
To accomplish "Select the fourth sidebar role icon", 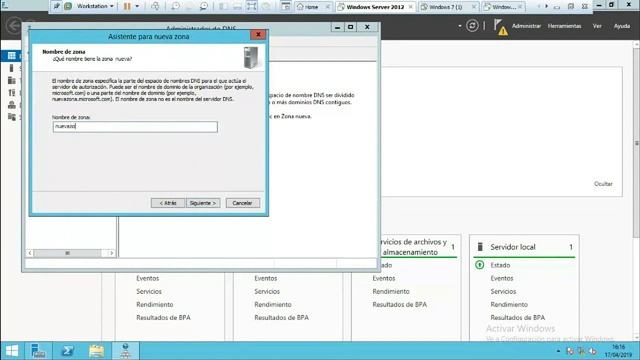I will [11, 93].
